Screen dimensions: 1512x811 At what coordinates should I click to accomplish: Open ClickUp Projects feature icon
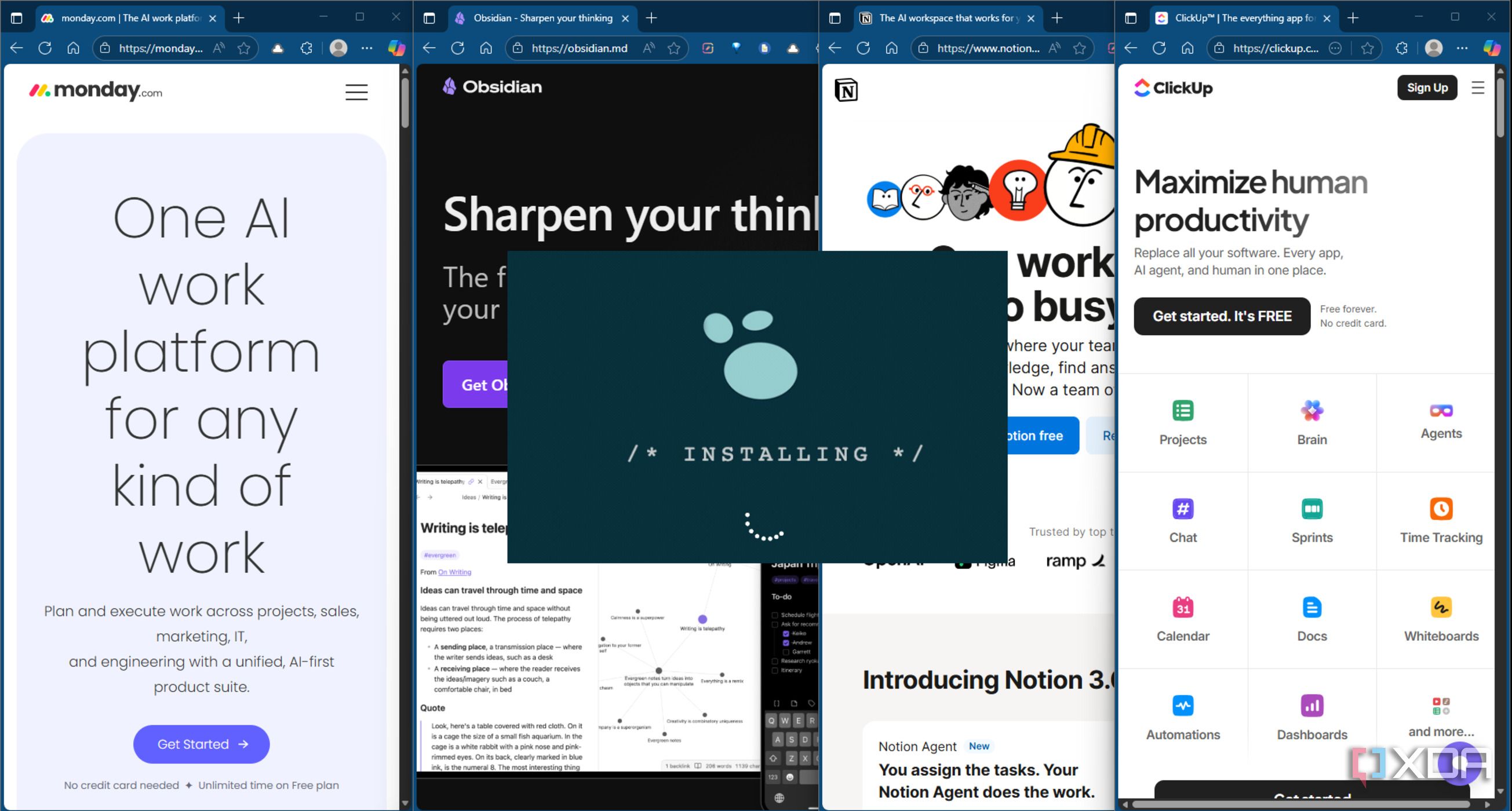(1182, 410)
